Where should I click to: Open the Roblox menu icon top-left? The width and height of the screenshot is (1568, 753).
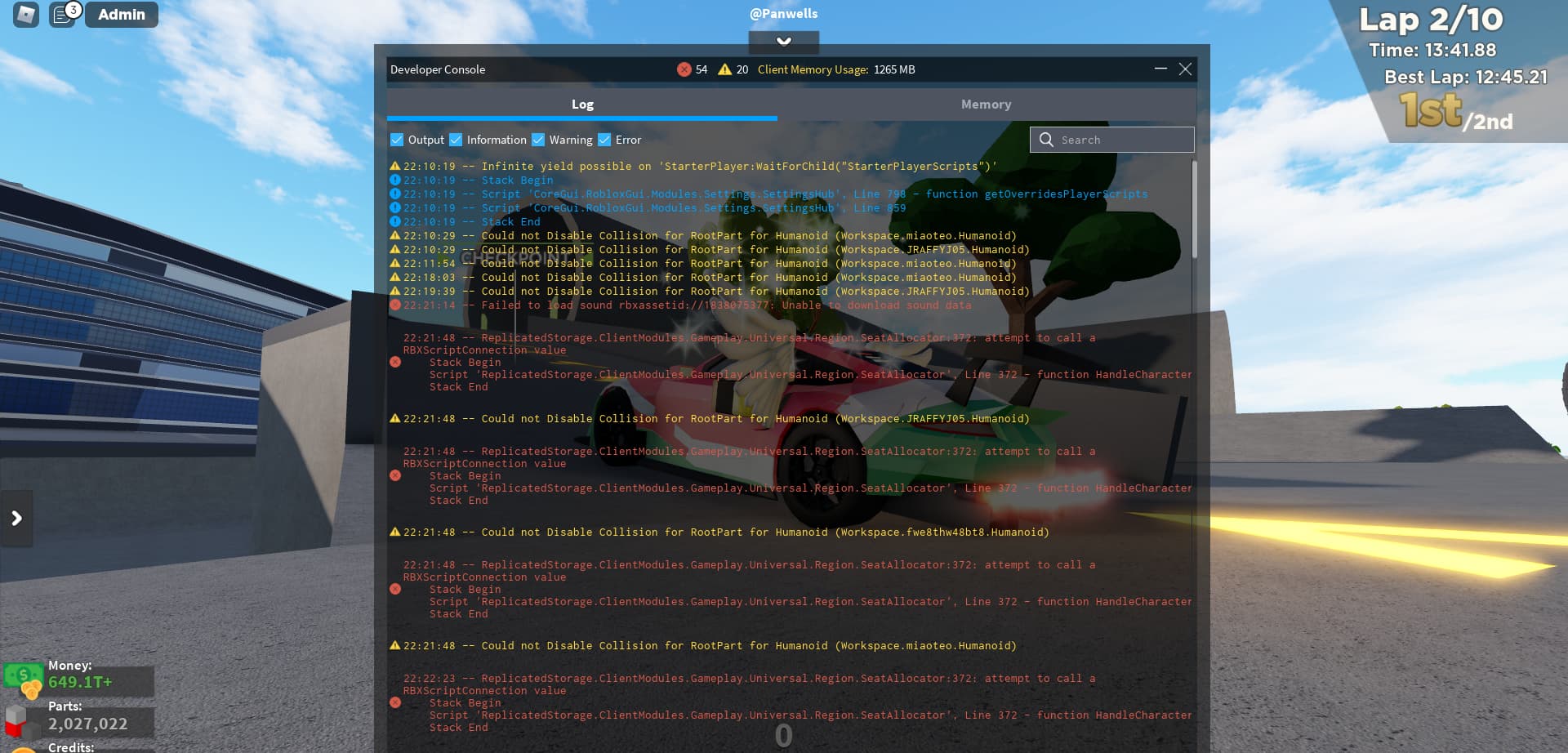point(24,15)
